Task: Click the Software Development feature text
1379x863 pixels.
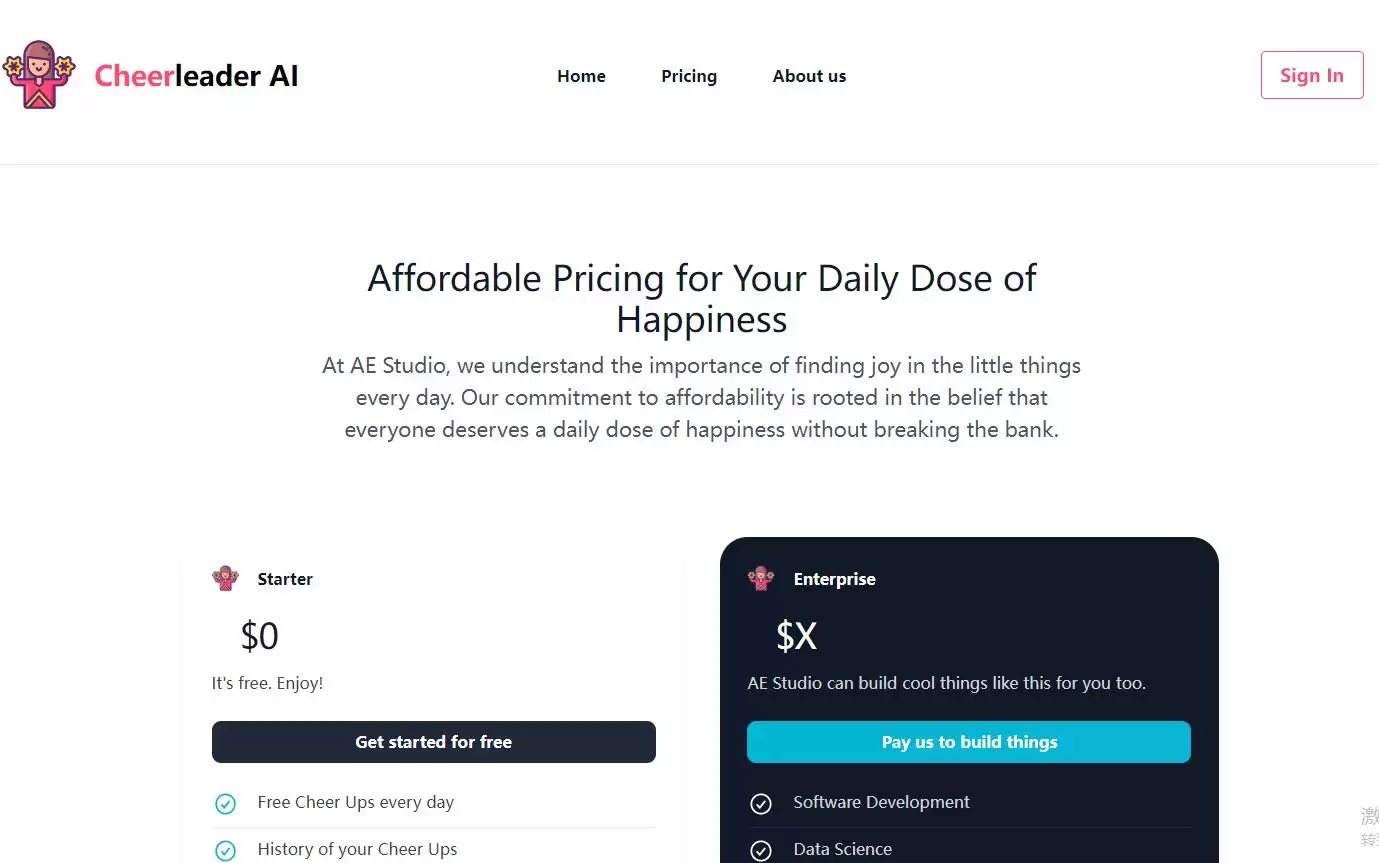Action: point(881,802)
